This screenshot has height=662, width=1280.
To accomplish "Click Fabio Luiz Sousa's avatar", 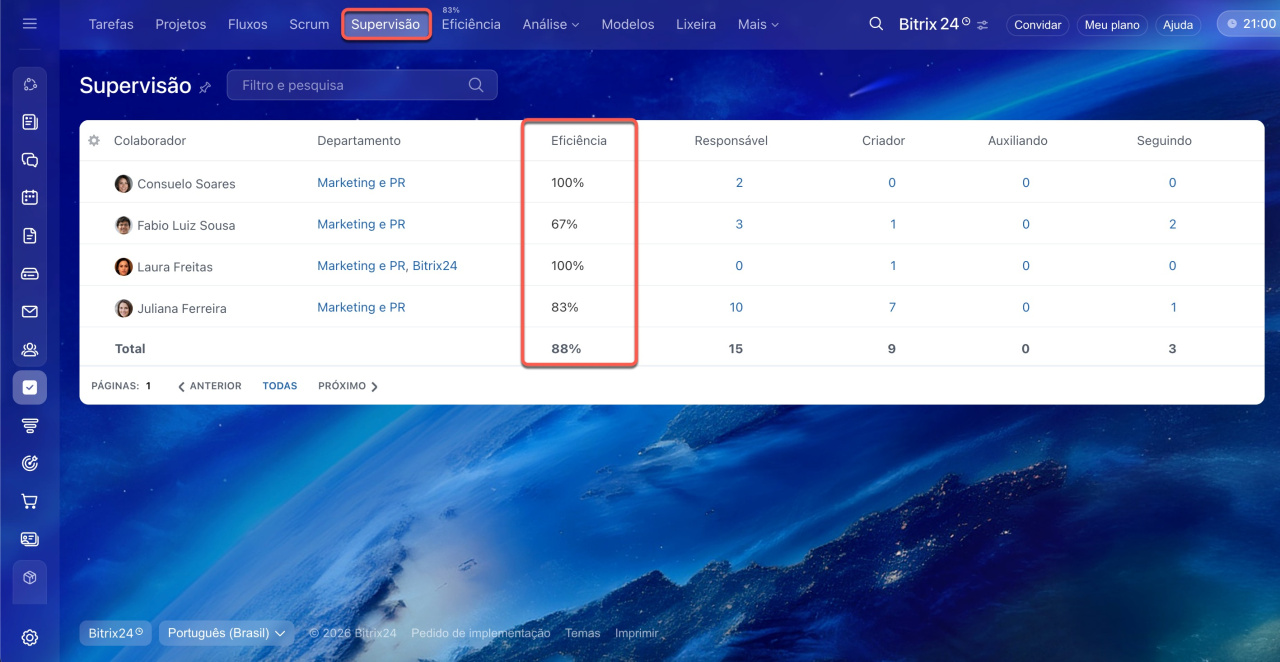I will coord(123,226).
